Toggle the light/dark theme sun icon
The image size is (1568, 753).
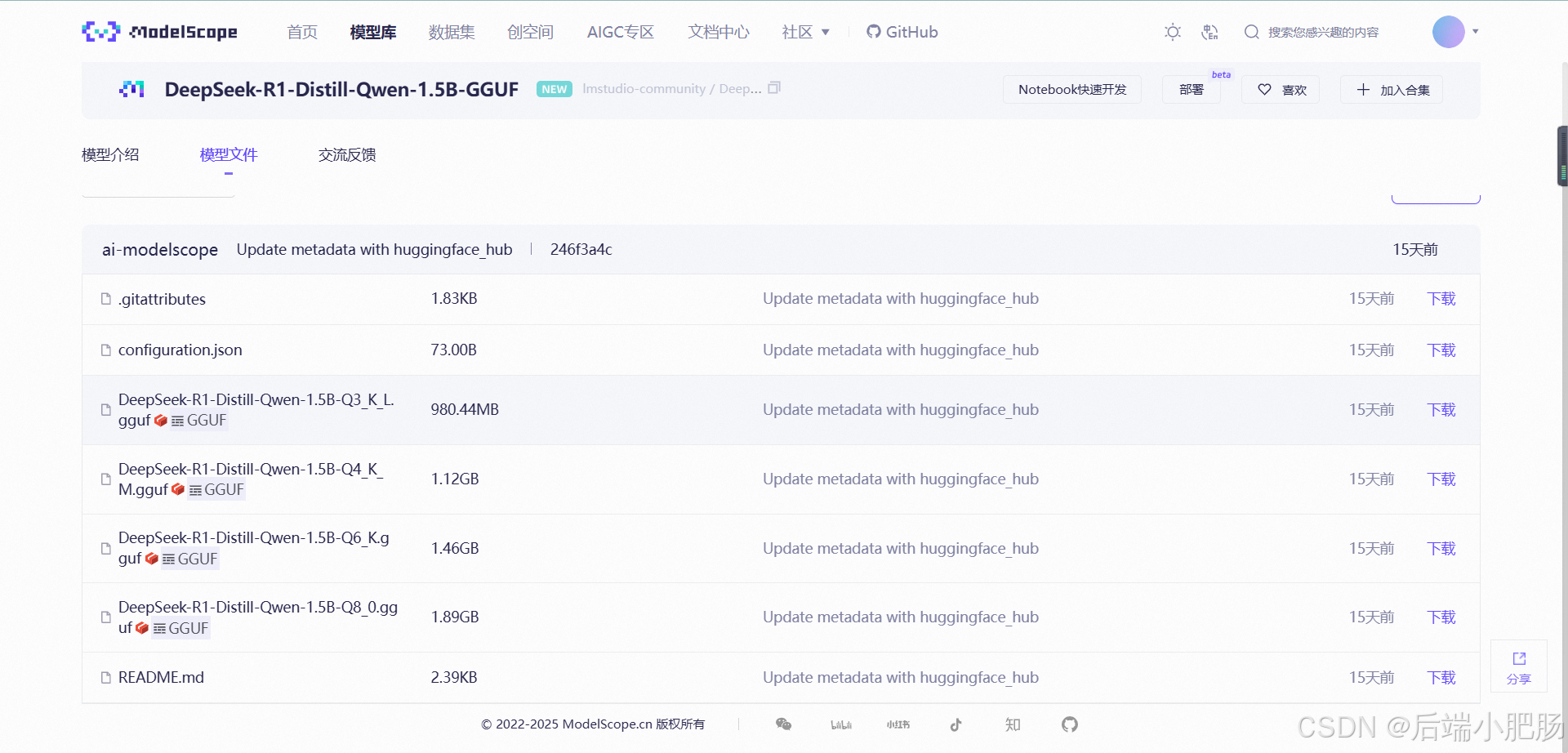(x=1173, y=32)
